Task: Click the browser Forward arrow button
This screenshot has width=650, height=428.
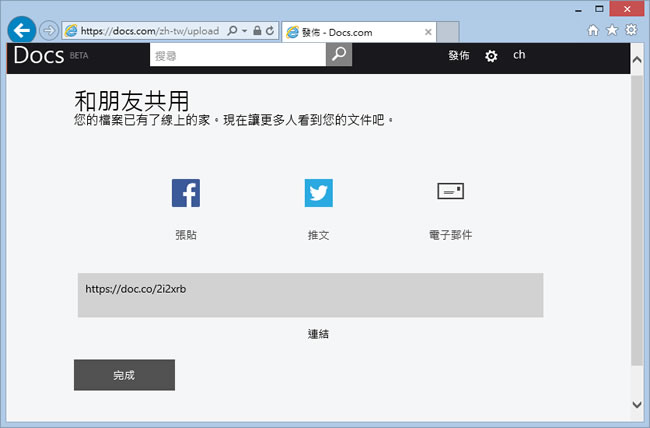Action: [x=49, y=30]
